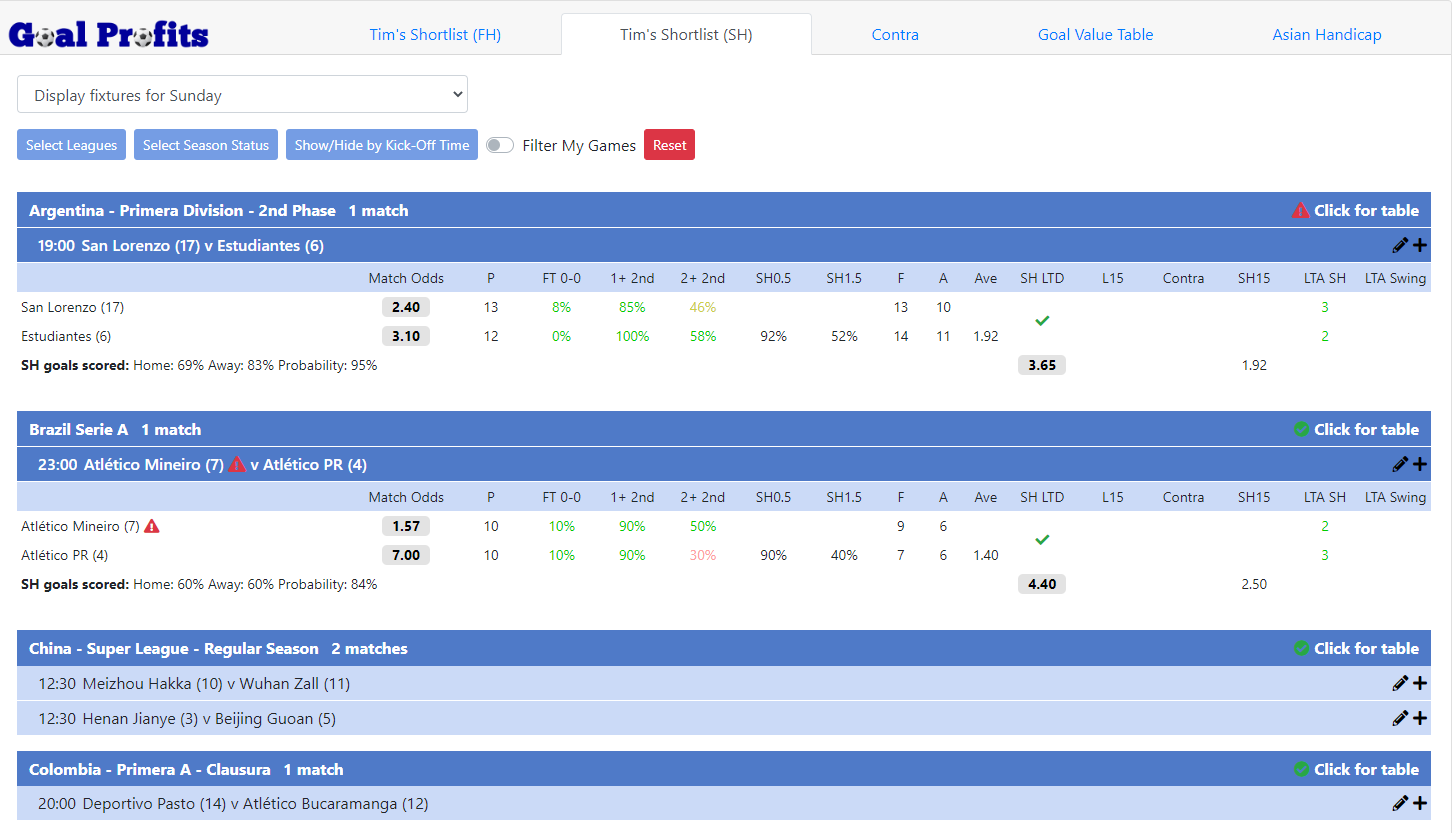The image size is (1453, 833).
Task: Click Estudiantes SH0.5 value 92%
Action: coord(773,336)
